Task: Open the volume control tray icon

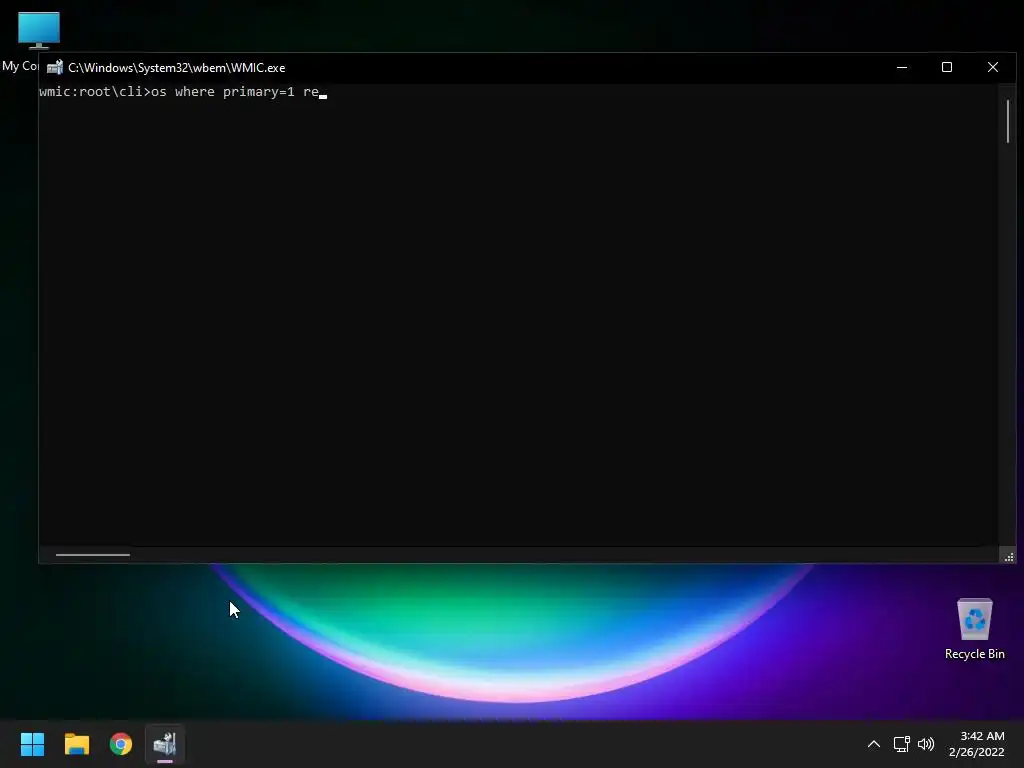Action: [x=926, y=744]
